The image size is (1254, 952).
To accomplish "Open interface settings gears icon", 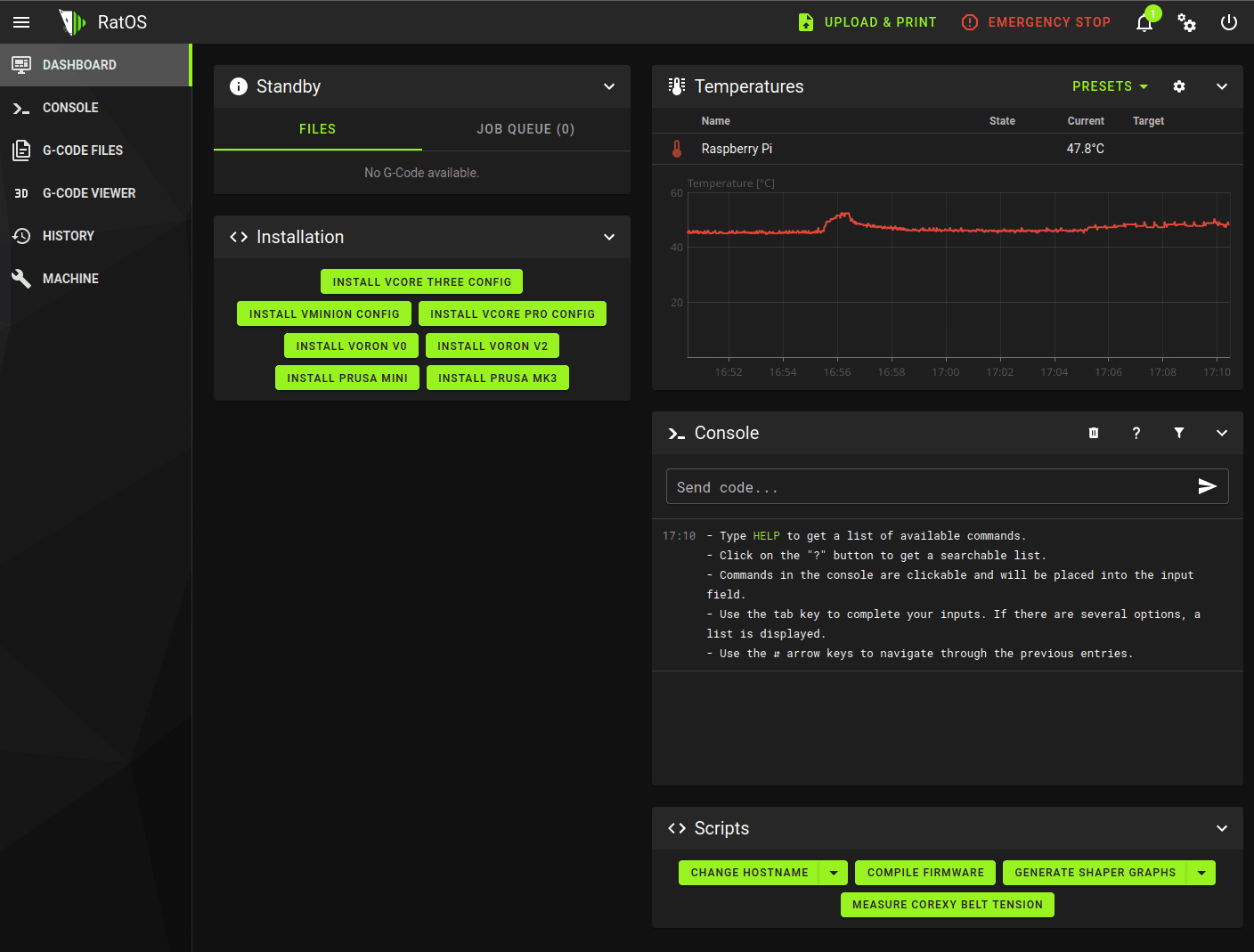I will coord(1186,22).
